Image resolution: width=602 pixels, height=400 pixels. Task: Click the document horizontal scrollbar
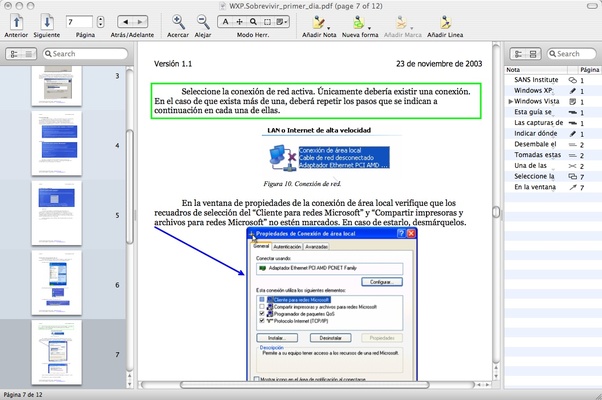point(304,385)
